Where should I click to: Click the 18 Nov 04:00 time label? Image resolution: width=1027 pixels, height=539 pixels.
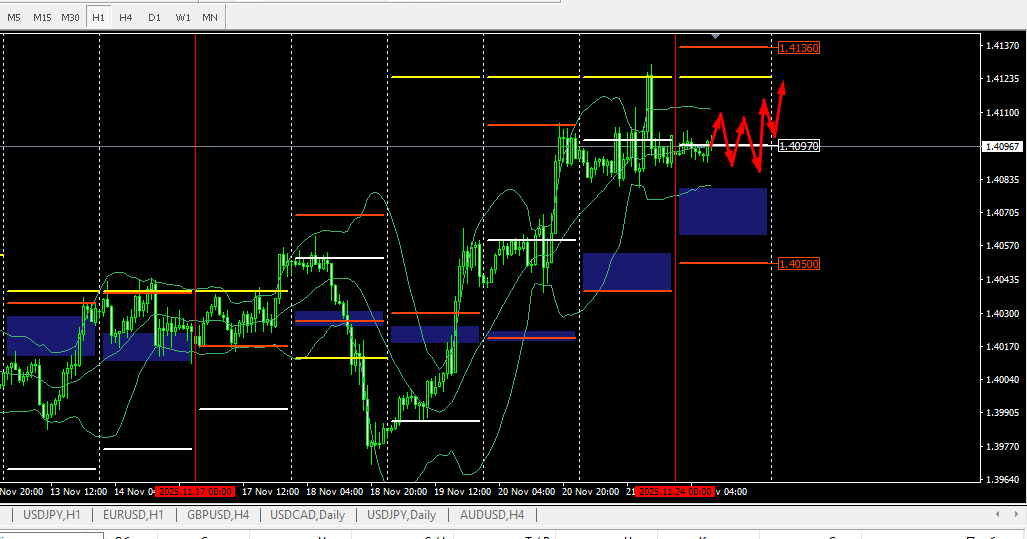point(335,492)
